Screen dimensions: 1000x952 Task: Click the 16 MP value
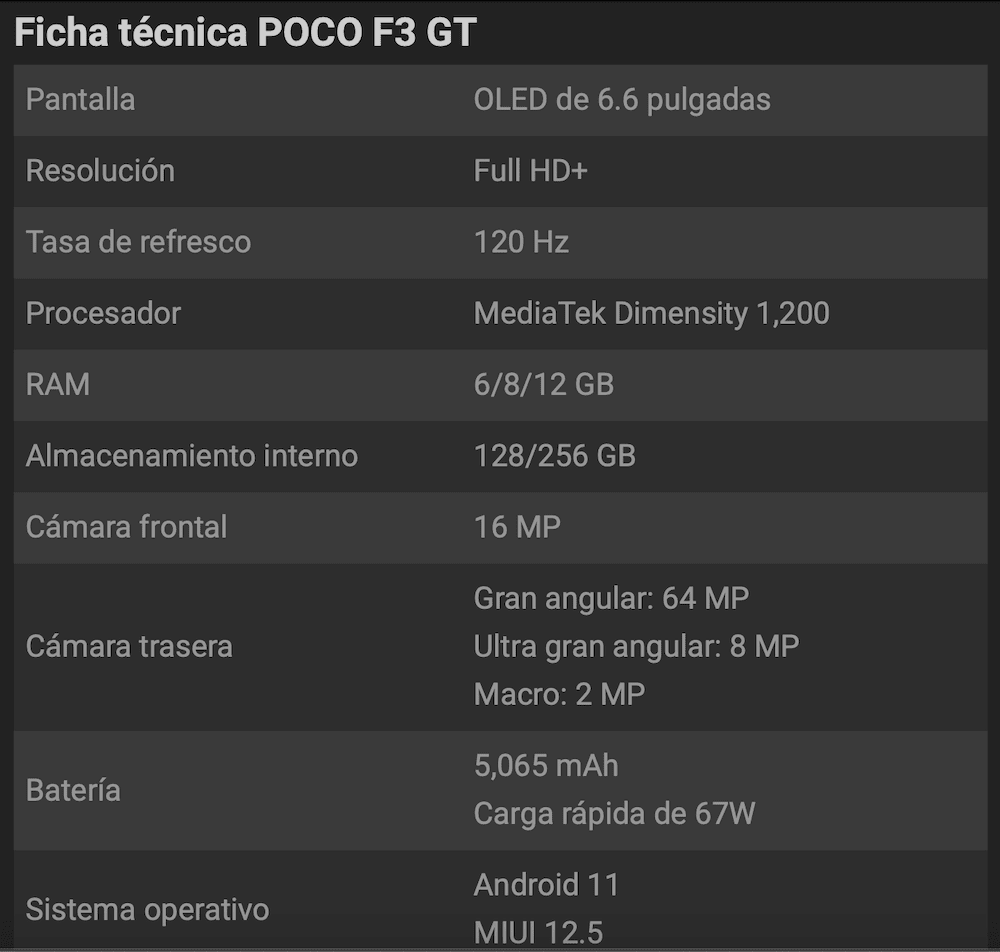[517, 527]
